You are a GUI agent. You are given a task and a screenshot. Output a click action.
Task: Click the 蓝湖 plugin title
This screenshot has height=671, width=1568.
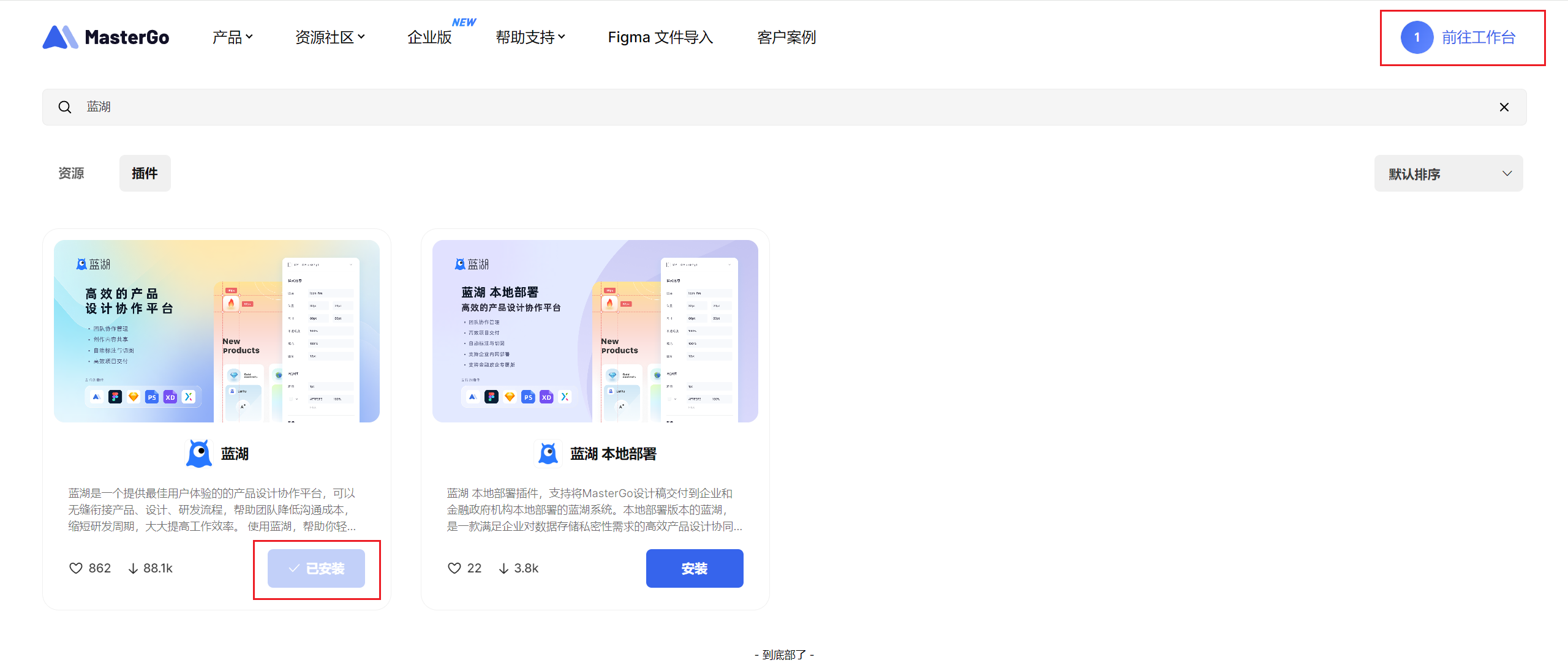(x=235, y=454)
